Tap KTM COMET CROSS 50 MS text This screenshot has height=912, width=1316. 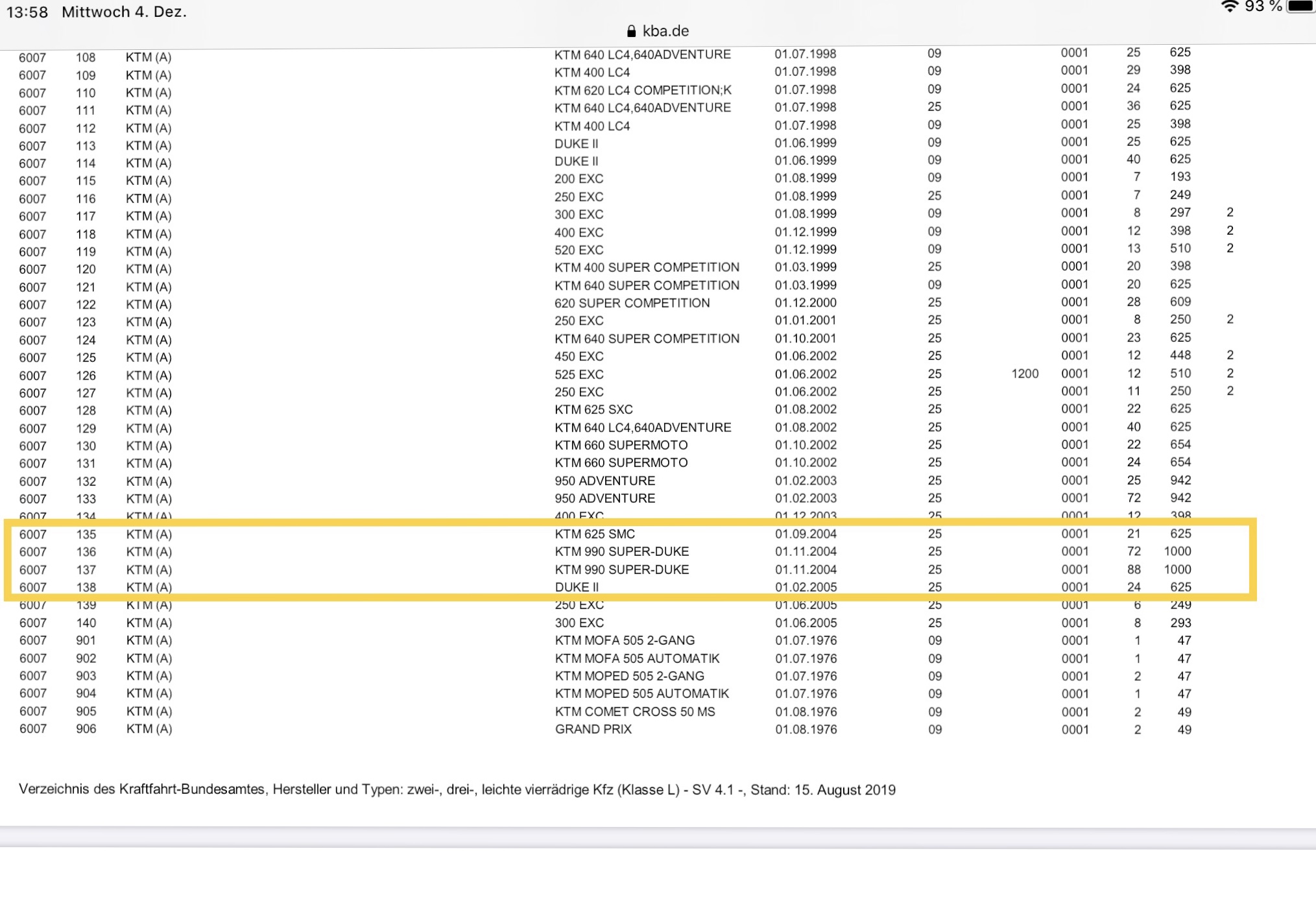[634, 712]
